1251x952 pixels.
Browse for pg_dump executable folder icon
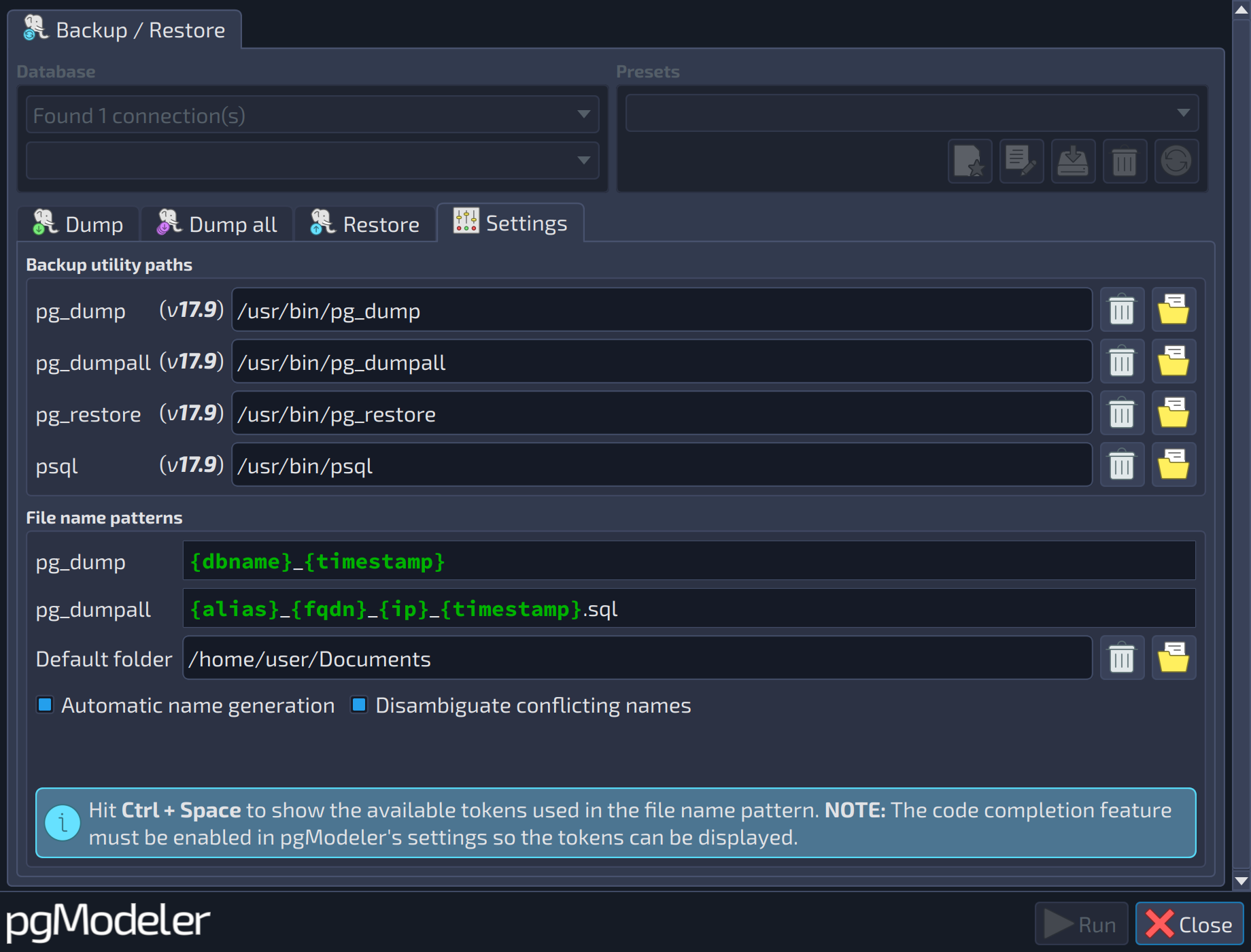tap(1173, 310)
